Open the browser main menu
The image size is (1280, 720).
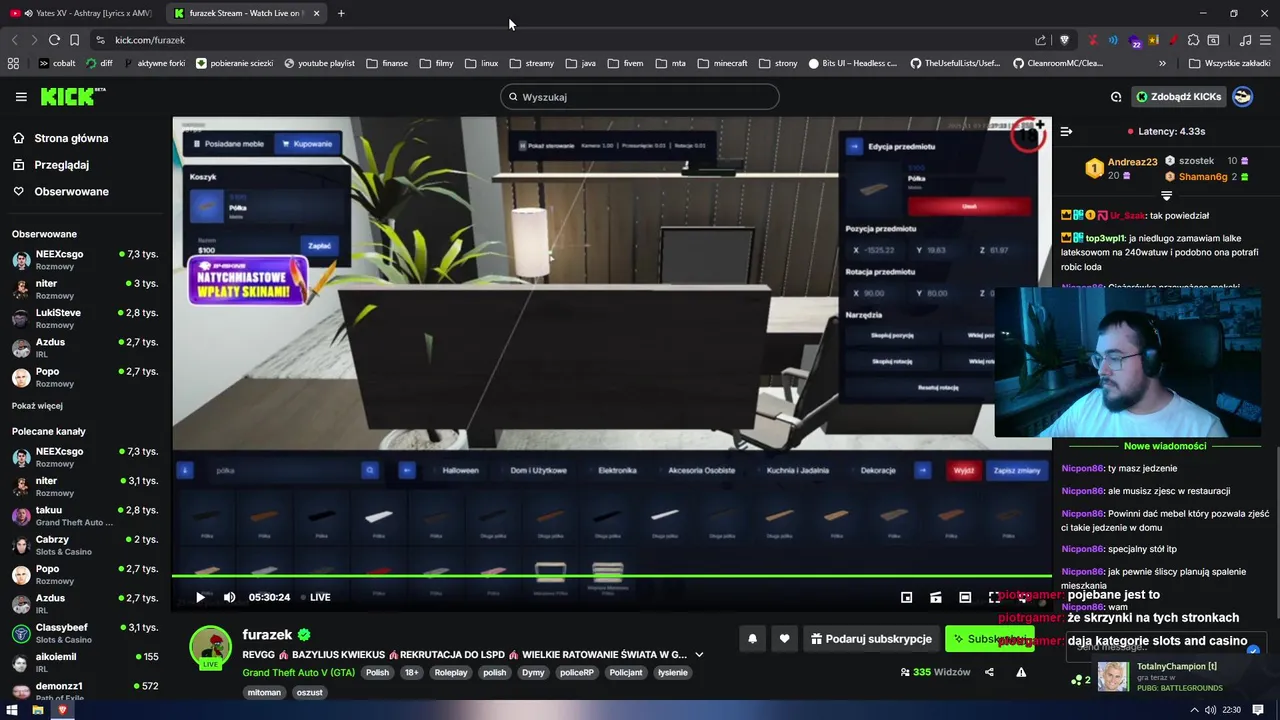pyautogui.click(x=1266, y=40)
